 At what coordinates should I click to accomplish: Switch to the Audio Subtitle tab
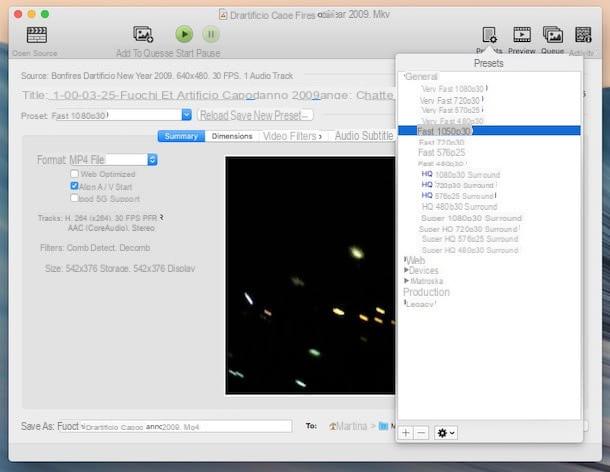pyautogui.click(x=364, y=136)
